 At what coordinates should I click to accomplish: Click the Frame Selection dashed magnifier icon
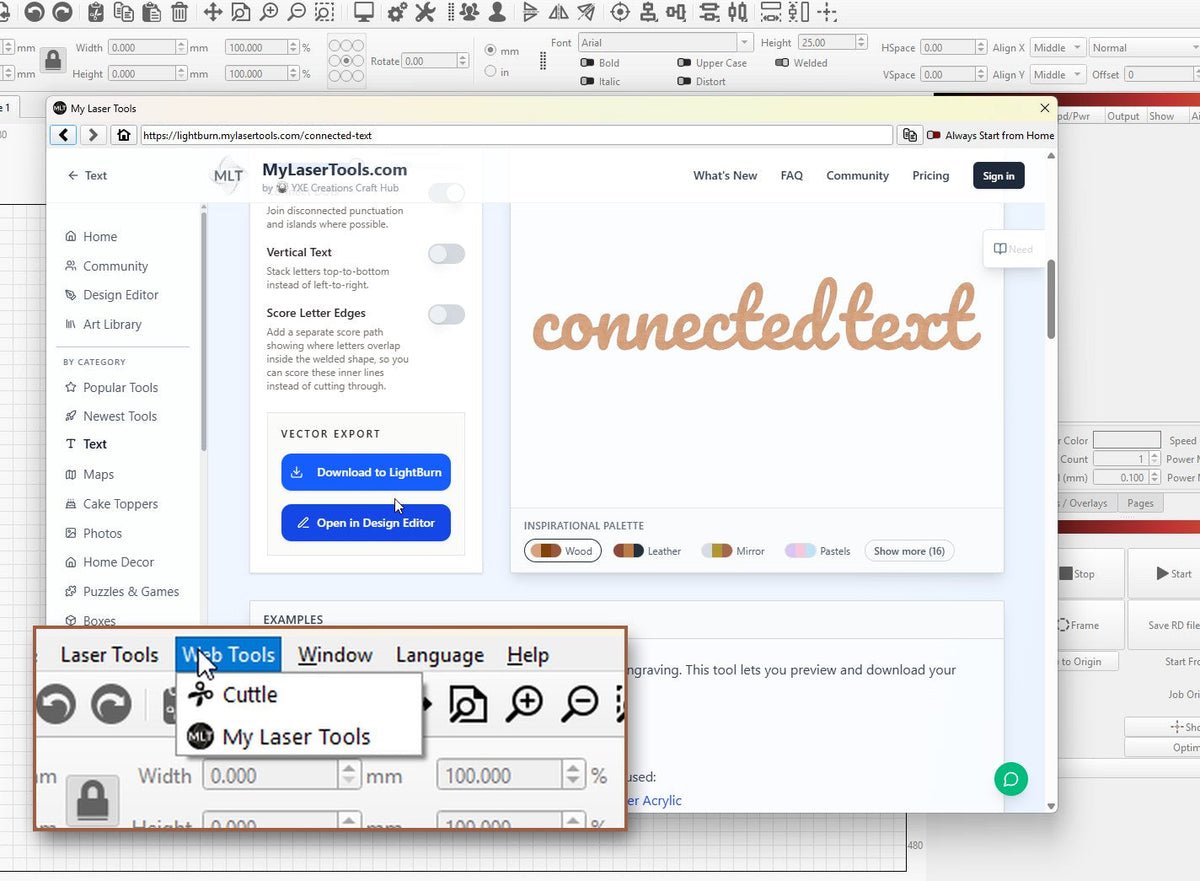click(x=325, y=12)
